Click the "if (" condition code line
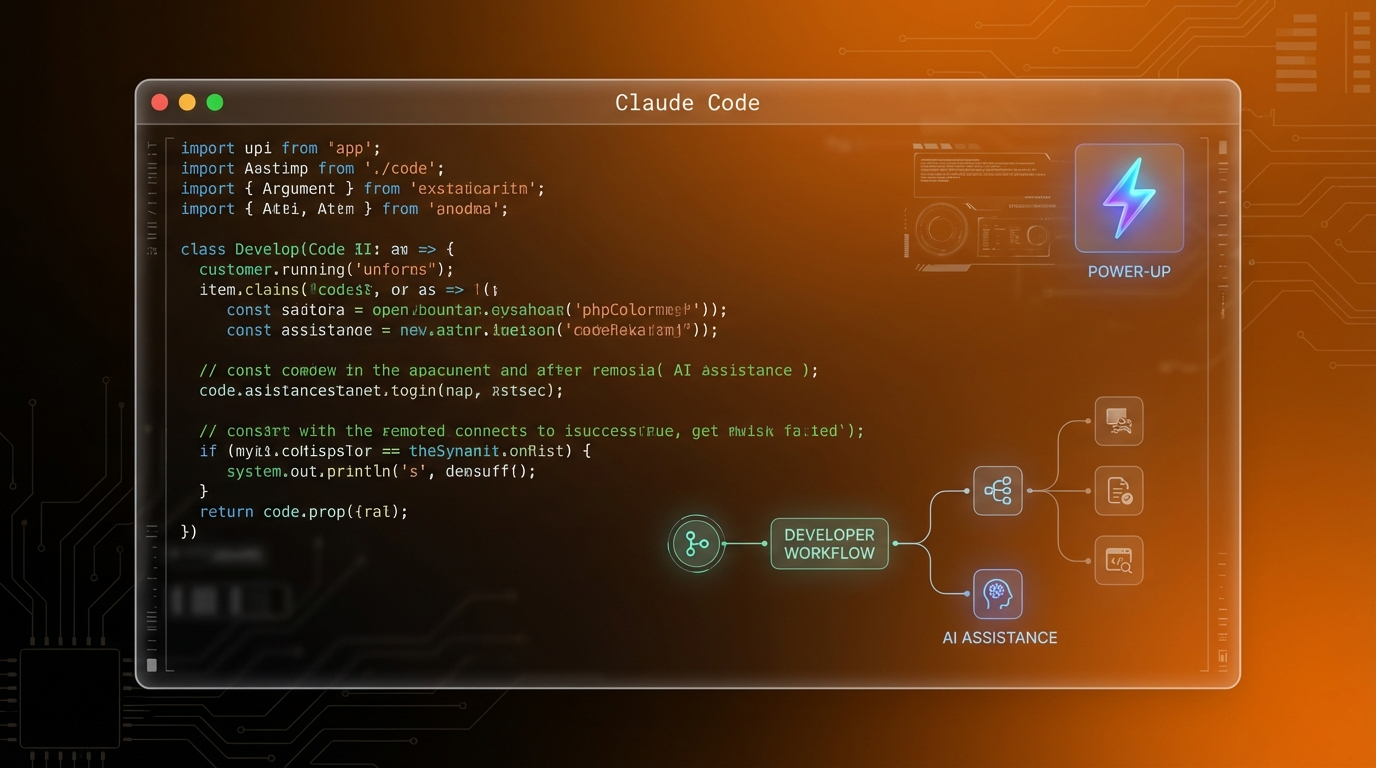Screen dimensions: 1376x768 395,451
